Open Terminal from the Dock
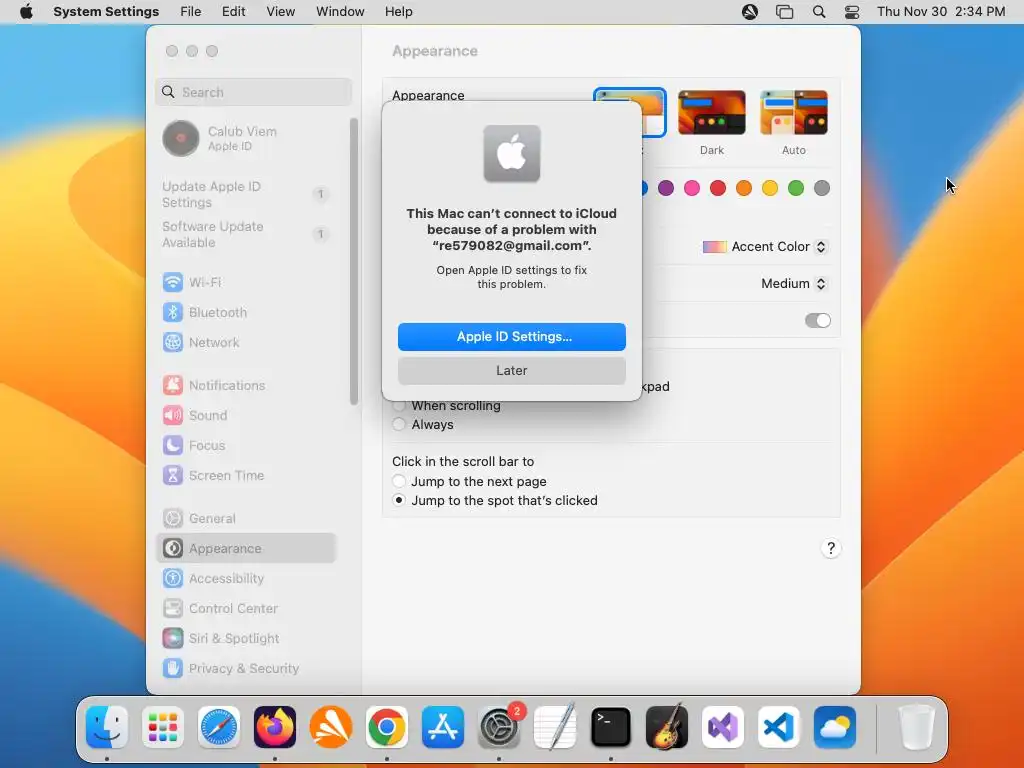The width and height of the screenshot is (1024, 768). click(611, 727)
